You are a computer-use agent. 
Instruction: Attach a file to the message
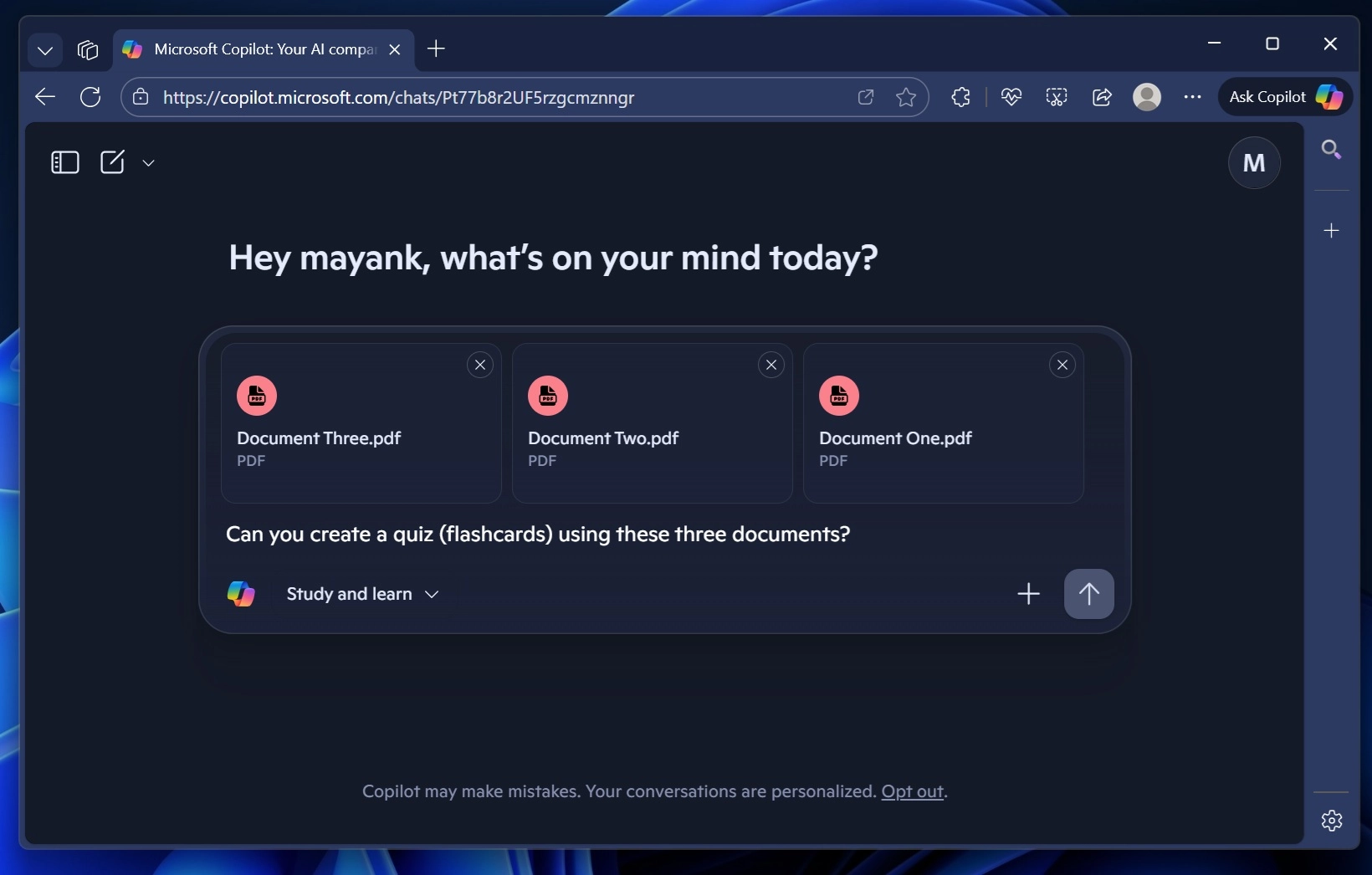point(1029,594)
